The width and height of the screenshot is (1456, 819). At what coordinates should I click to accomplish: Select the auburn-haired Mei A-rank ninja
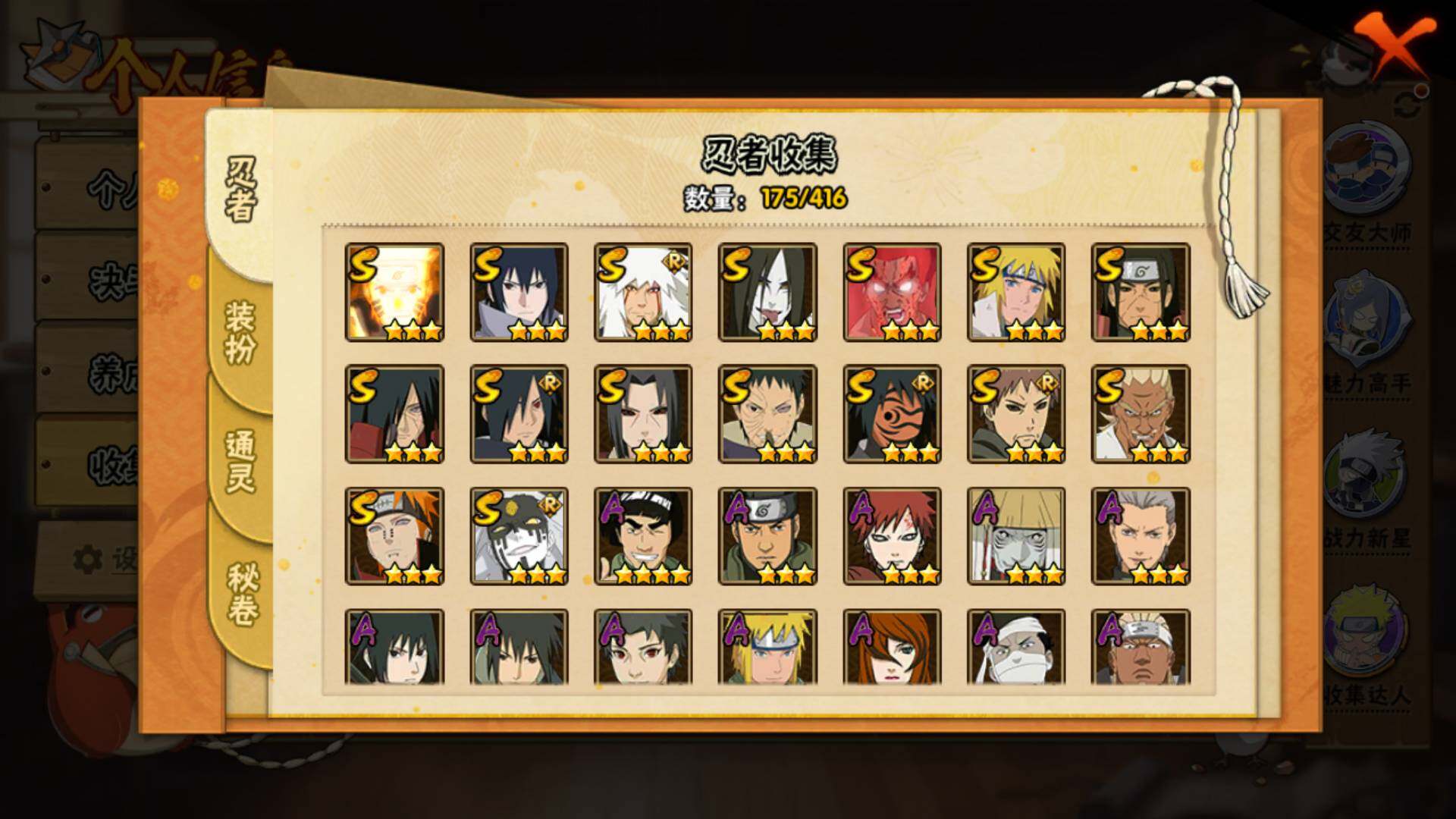tap(892, 647)
